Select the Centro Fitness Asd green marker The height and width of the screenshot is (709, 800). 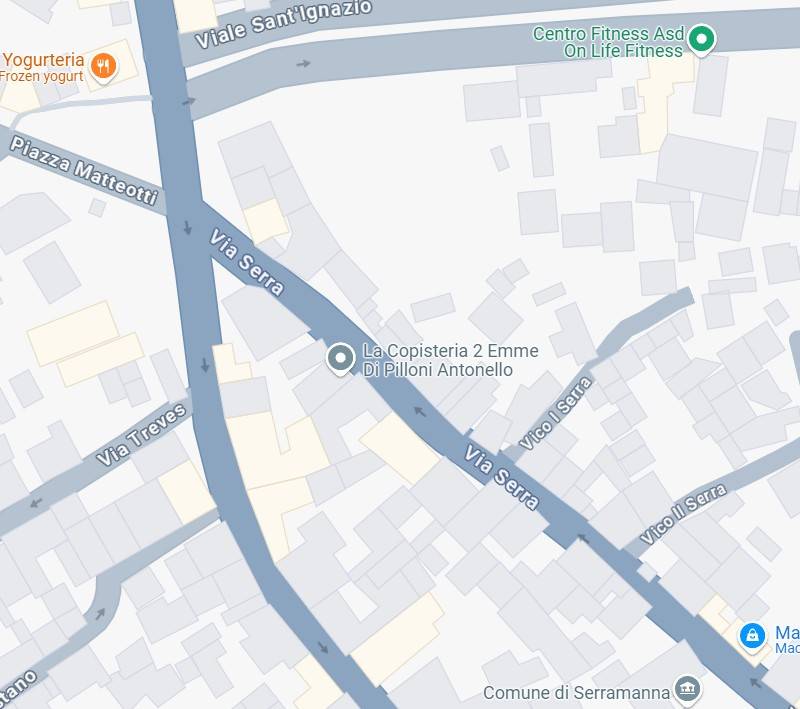point(701,40)
